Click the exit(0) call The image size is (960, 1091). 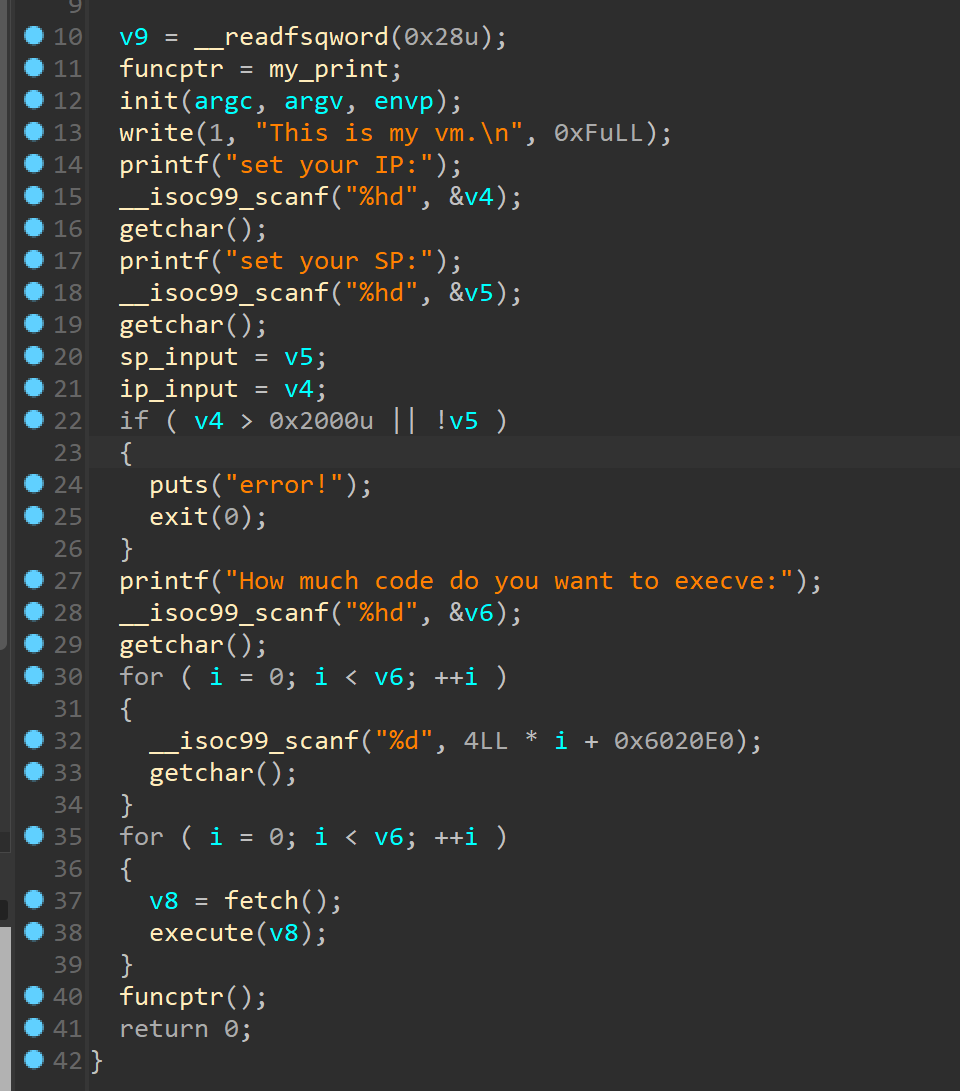tap(201, 517)
